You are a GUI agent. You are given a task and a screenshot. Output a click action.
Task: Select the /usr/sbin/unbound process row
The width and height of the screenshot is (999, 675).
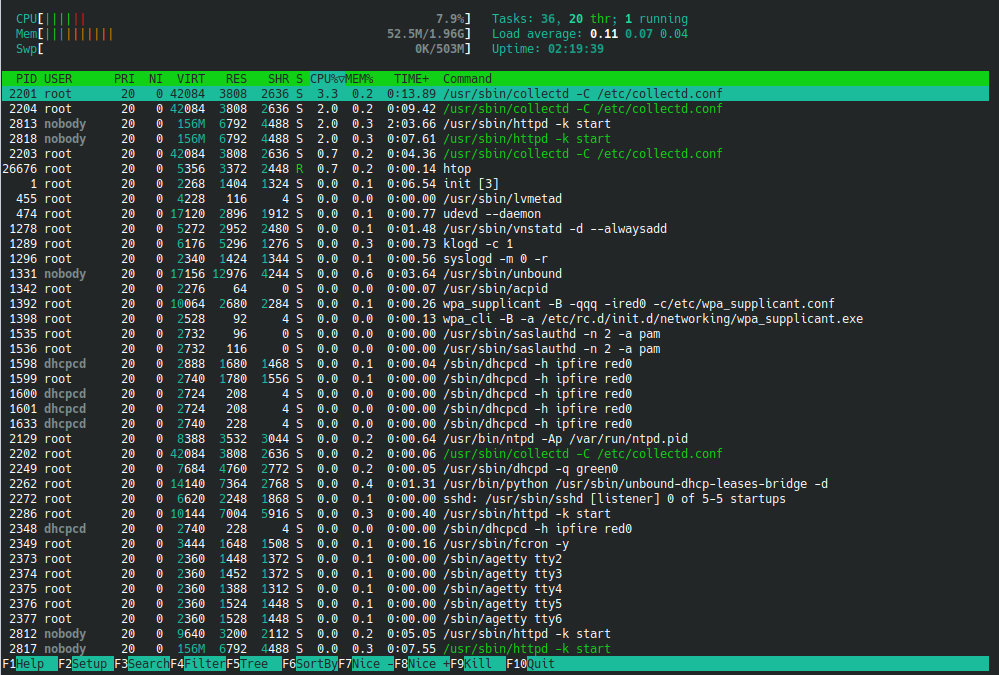495,273
